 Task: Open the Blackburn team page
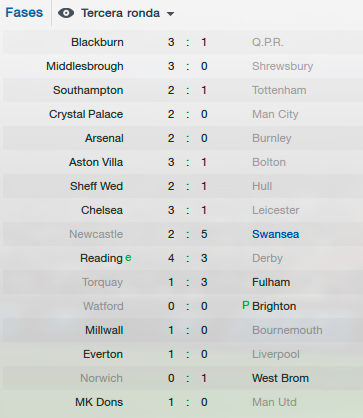click(x=97, y=42)
